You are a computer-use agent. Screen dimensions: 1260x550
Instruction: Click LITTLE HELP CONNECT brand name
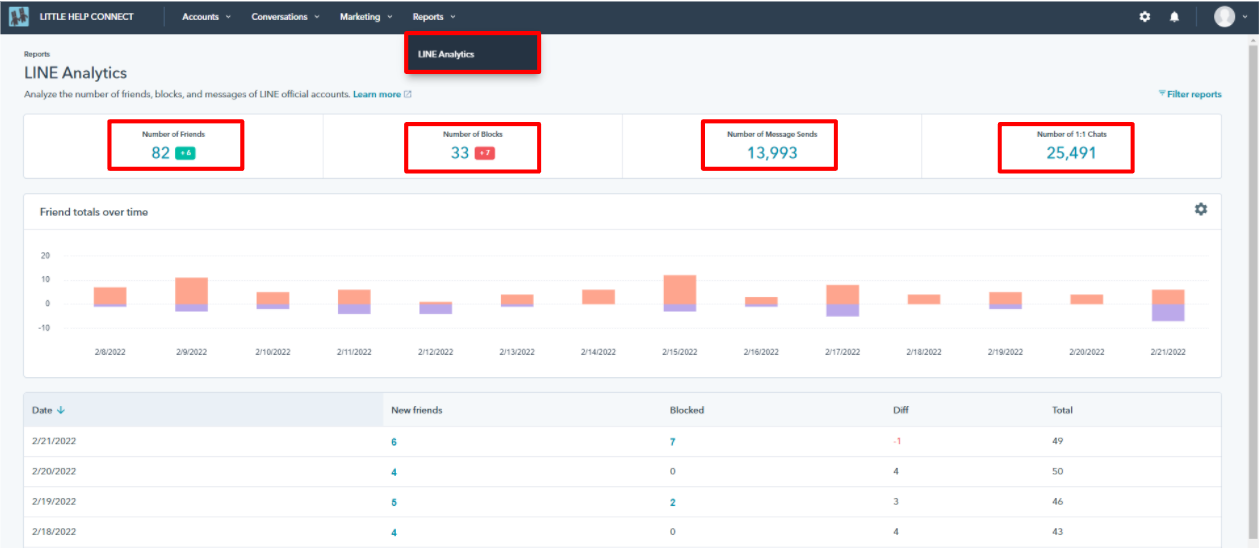point(86,17)
